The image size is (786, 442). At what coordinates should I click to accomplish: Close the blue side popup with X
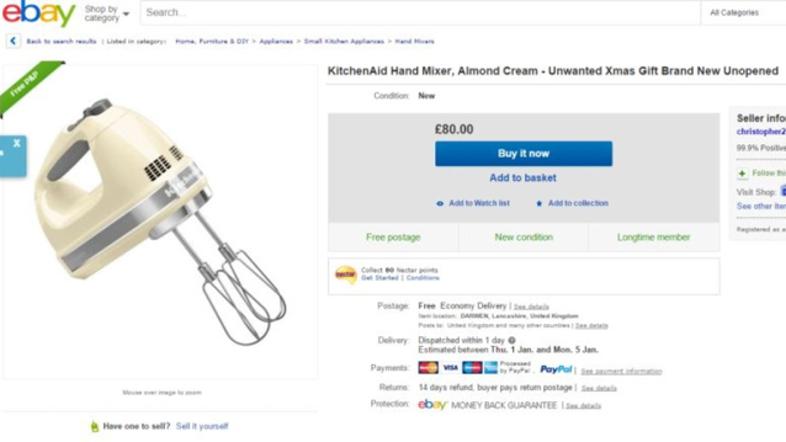click(x=17, y=144)
